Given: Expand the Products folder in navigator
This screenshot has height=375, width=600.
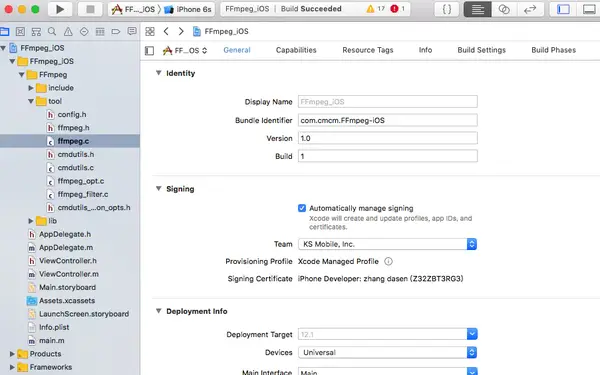Looking at the screenshot, I should click(x=12, y=354).
